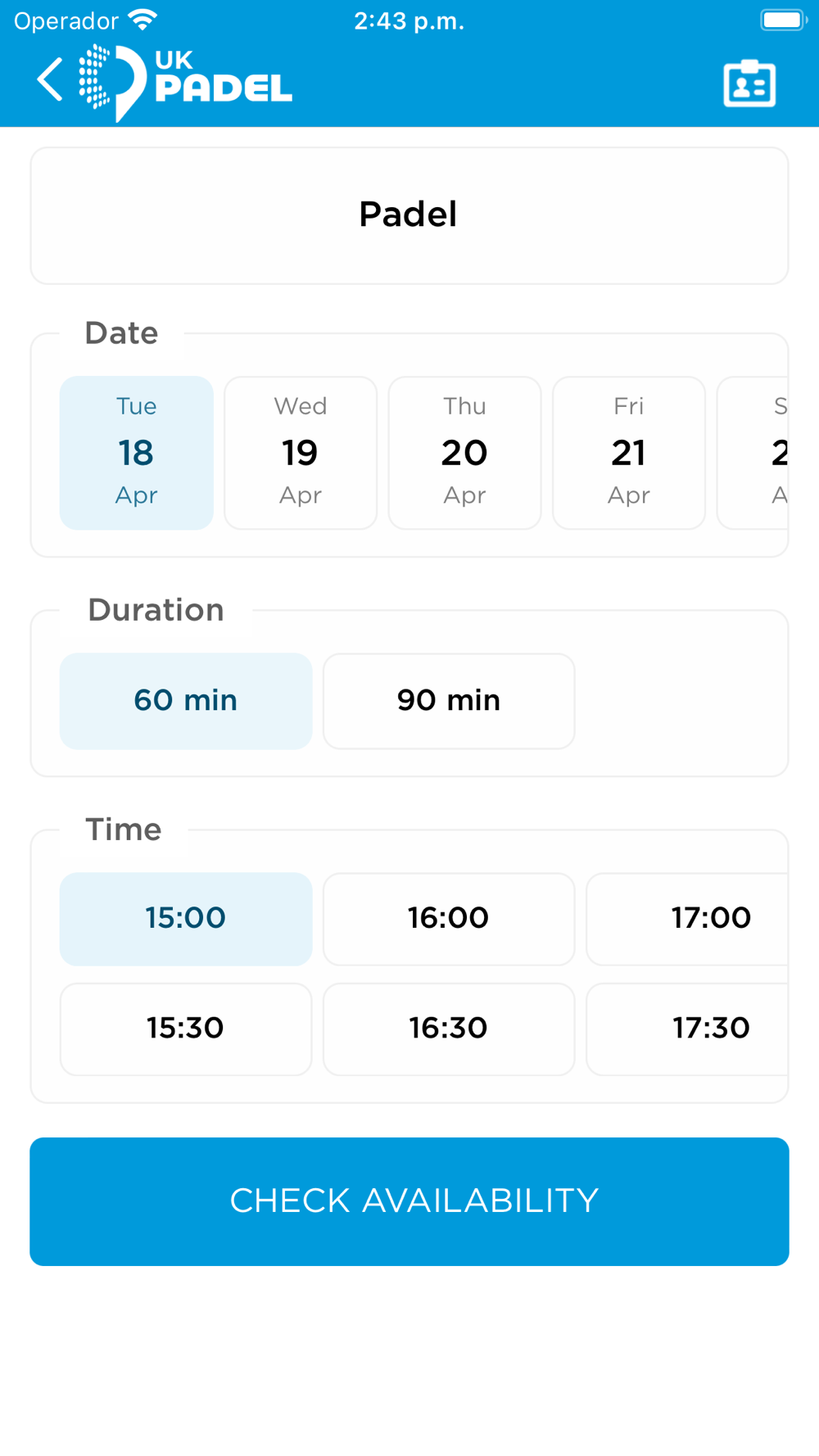Viewport: 819px width, 1456px height.
Task: Pick the 17:30 time slot
Action: (x=696, y=1029)
